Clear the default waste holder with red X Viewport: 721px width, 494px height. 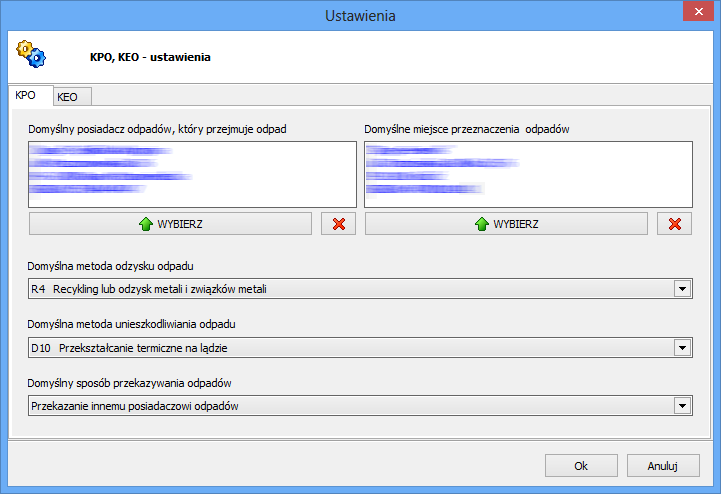click(338, 224)
